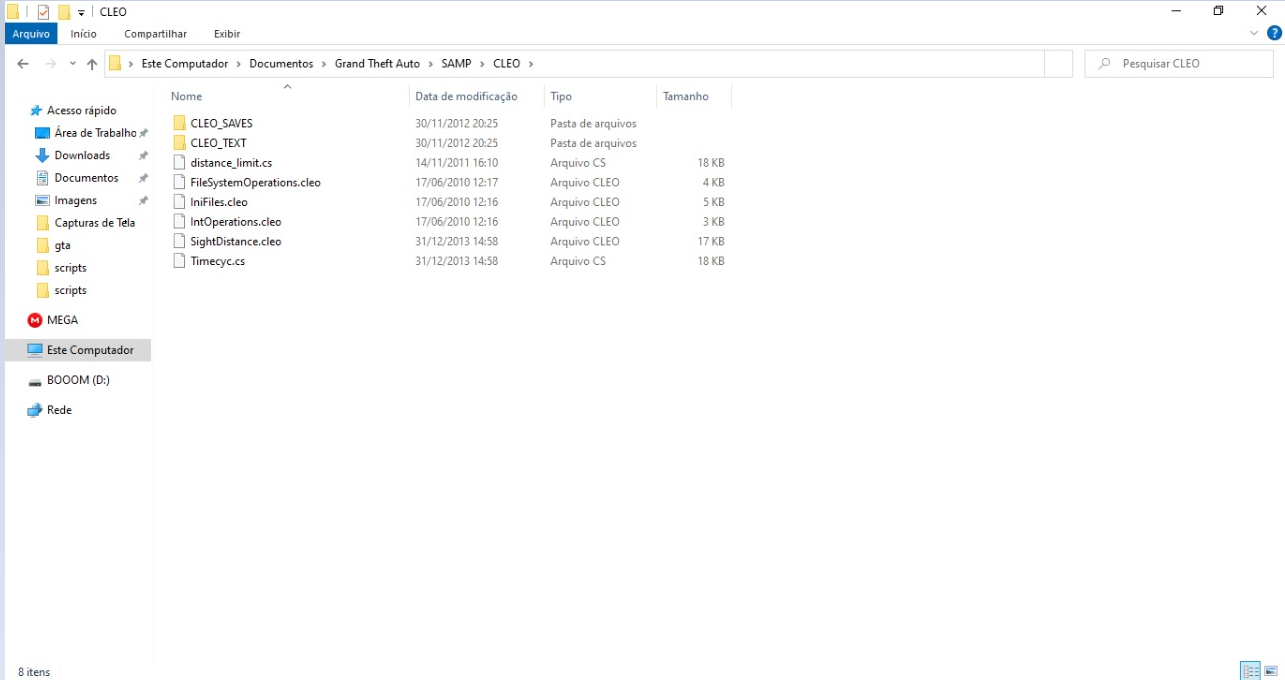This screenshot has height=680, width=1285.
Task: Click the Downloads pin icon
Action: tap(143, 156)
